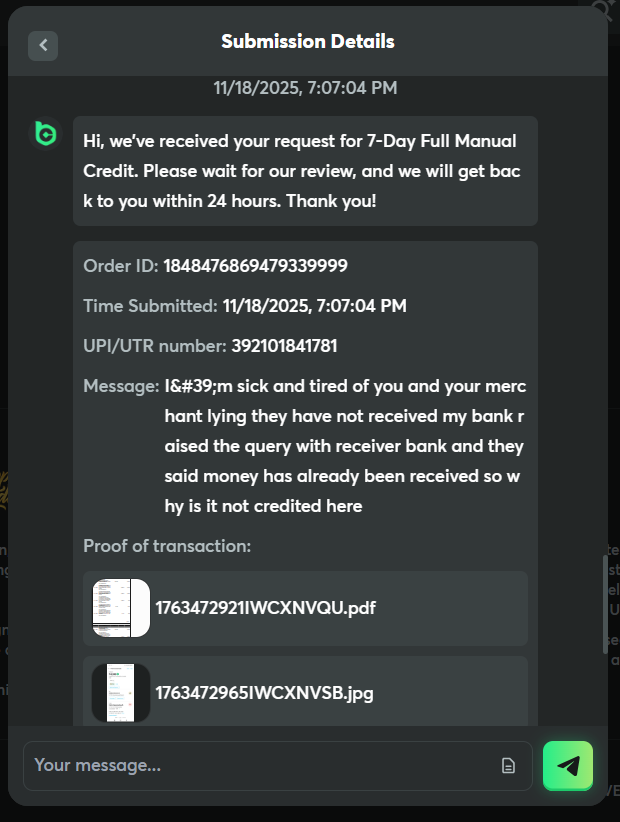Select the Order ID number 1848476869479339999
Viewport: 620px width, 822px height.
point(256,266)
